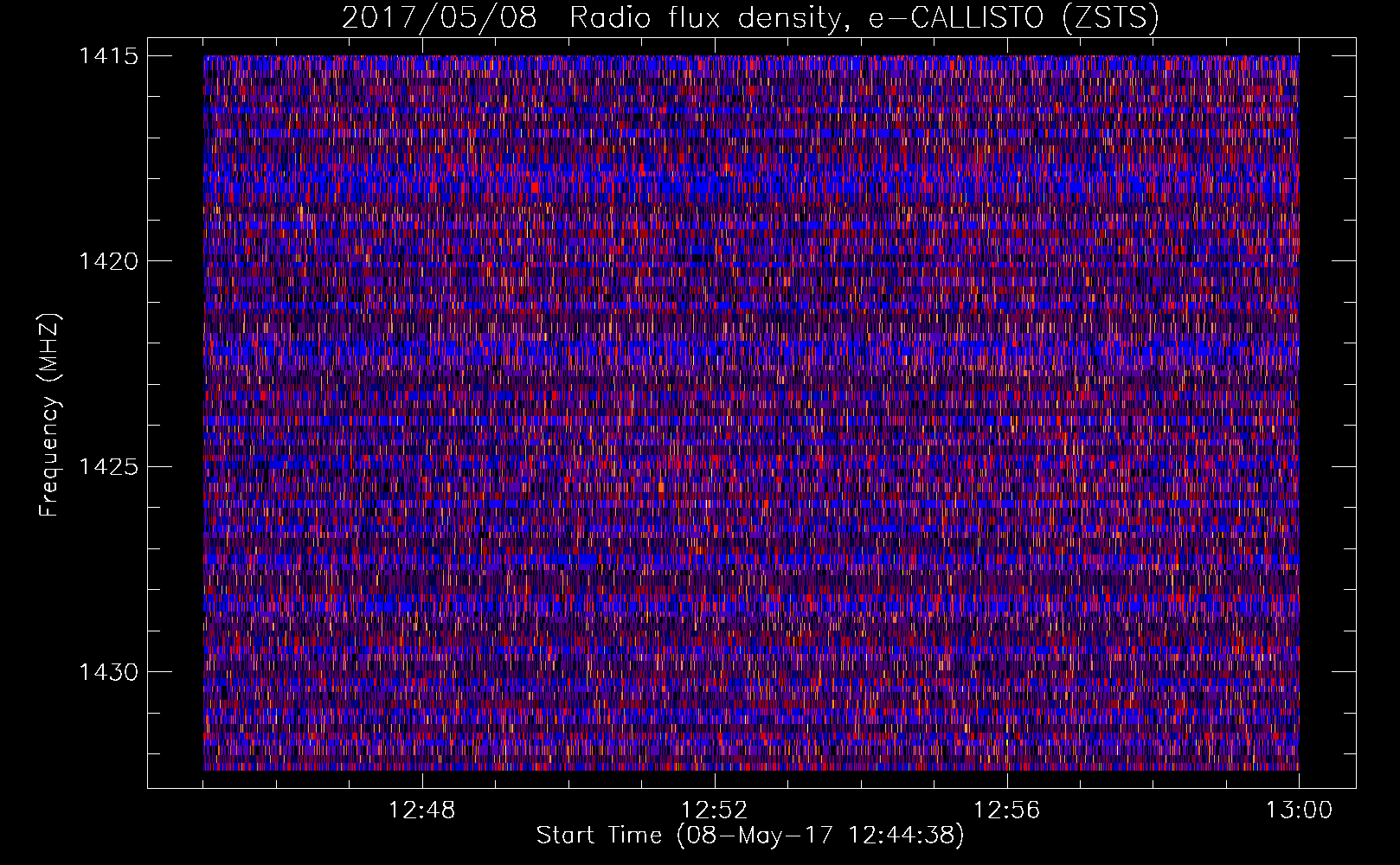Click the 12:56 time tick label
1400x865 pixels.
click(x=1007, y=811)
